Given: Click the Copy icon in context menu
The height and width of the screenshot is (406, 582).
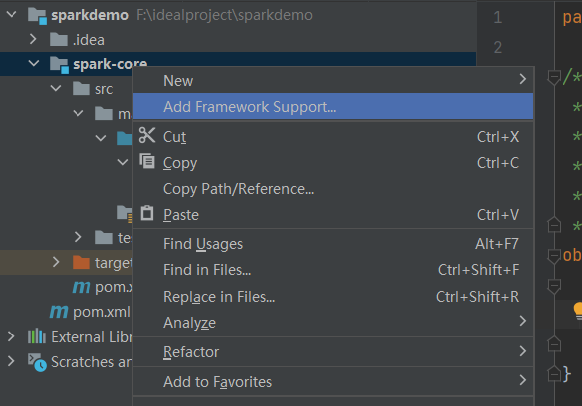Looking at the screenshot, I should (147, 161).
